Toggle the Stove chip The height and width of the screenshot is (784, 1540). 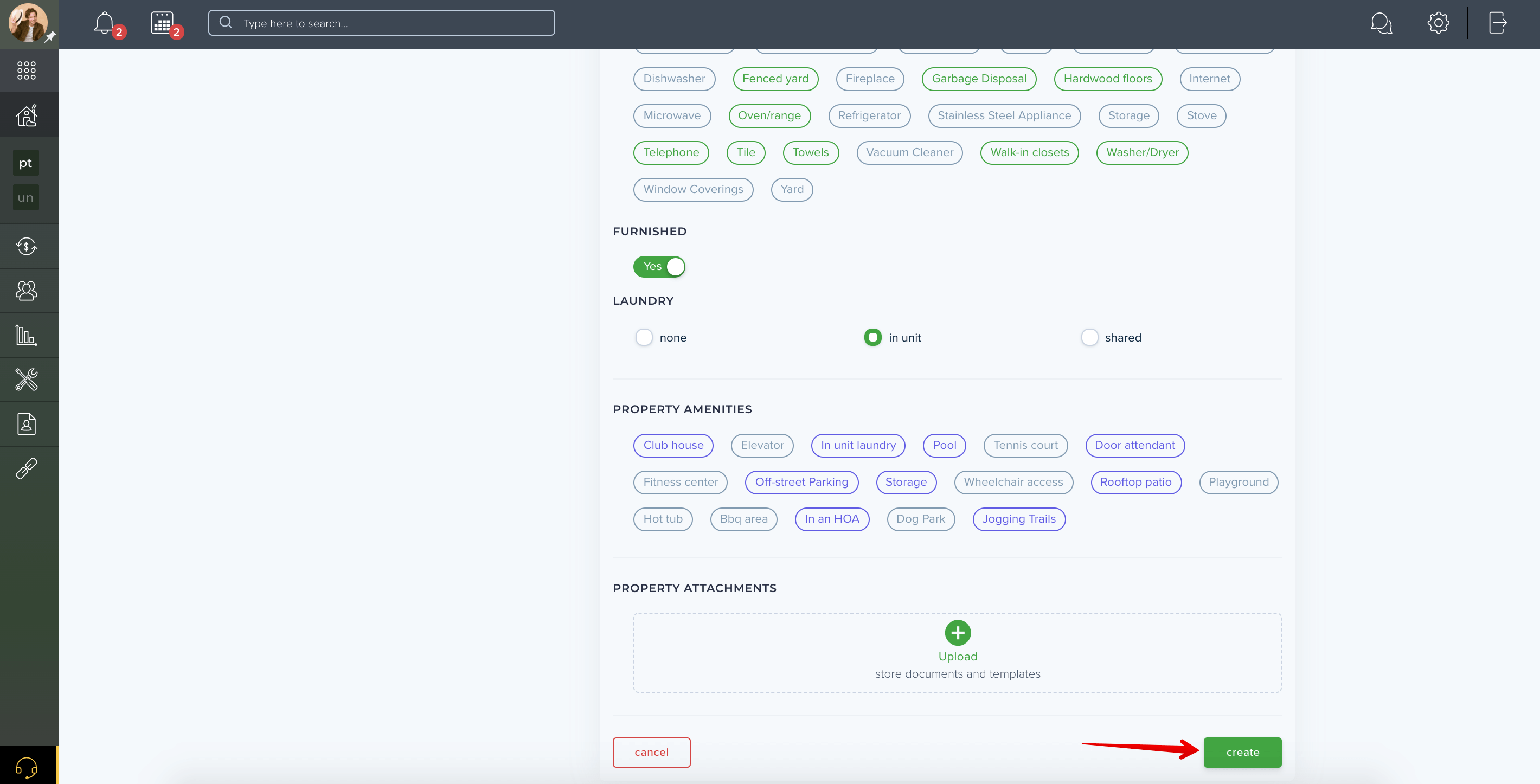[x=1201, y=116]
